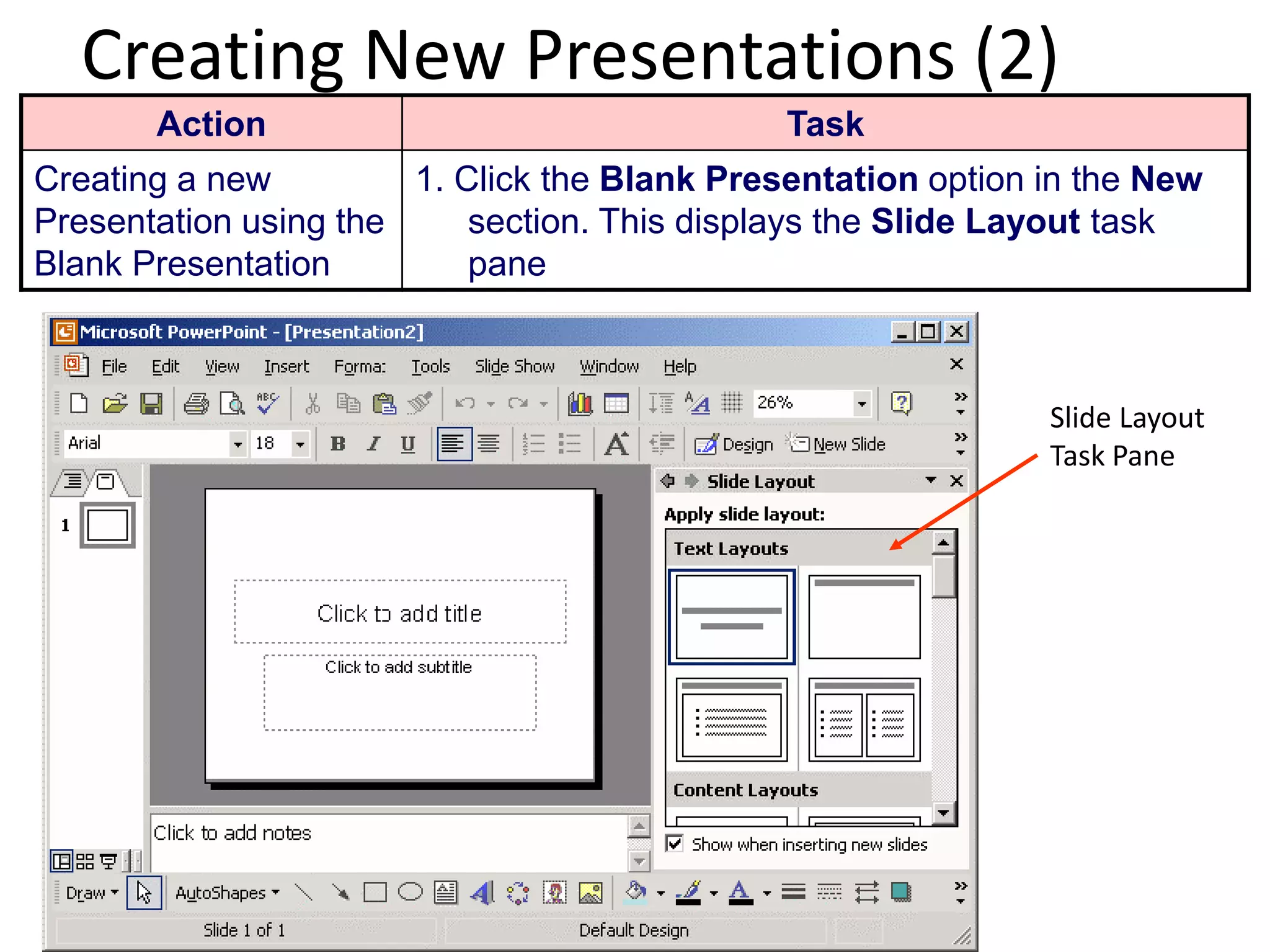The width and height of the screenshot is (1270, 952).
Task: Expand the AutoShapes menu
Action: [227, 893]
